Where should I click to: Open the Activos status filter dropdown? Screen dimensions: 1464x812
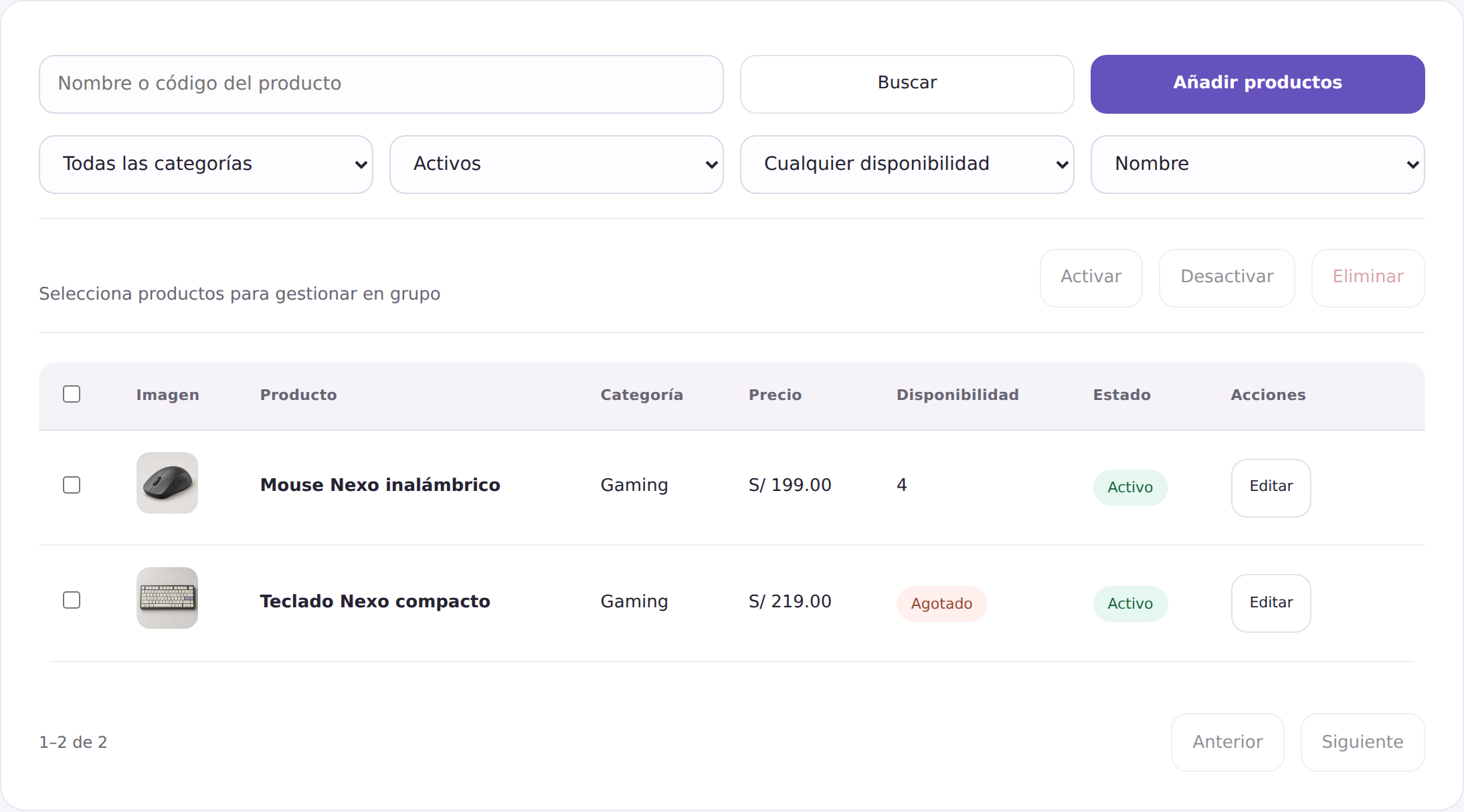point(556,164)
